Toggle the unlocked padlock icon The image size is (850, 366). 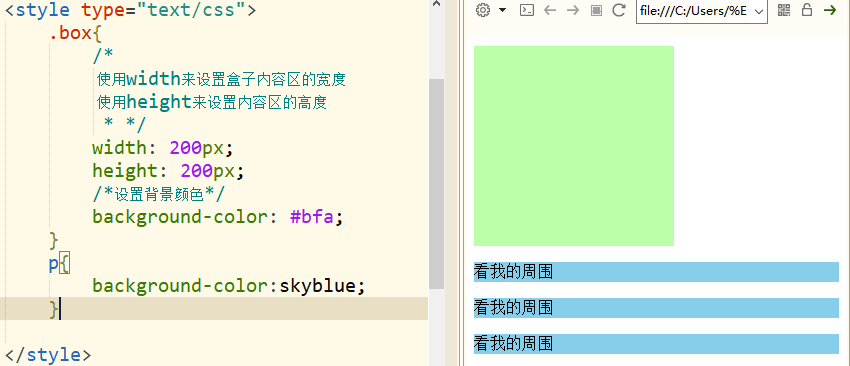point(807,10)
